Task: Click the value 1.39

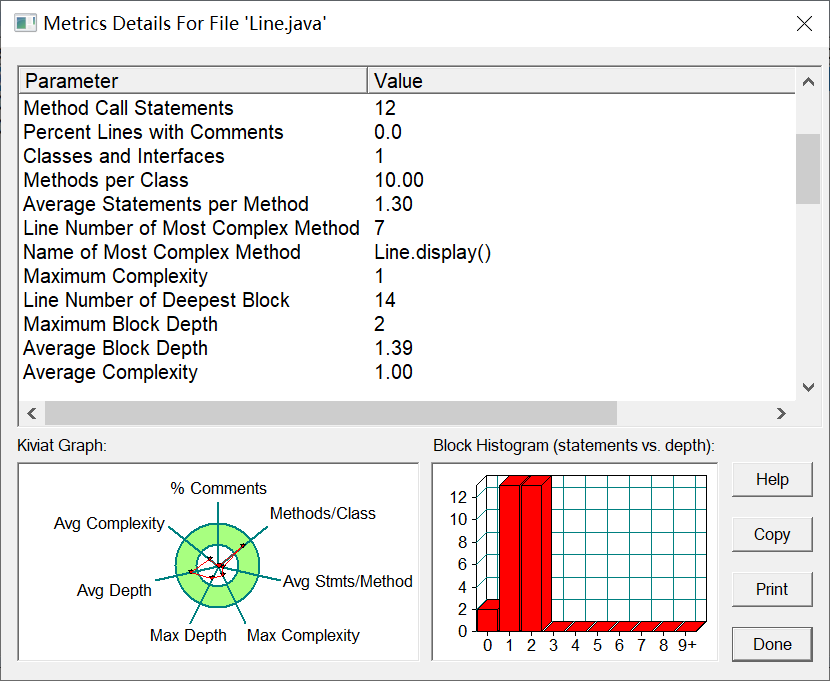Action: [x=393, y=348]
